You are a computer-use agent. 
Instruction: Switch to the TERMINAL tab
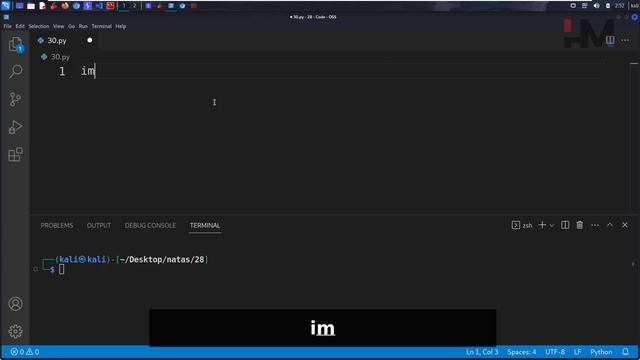click(204, 225)
